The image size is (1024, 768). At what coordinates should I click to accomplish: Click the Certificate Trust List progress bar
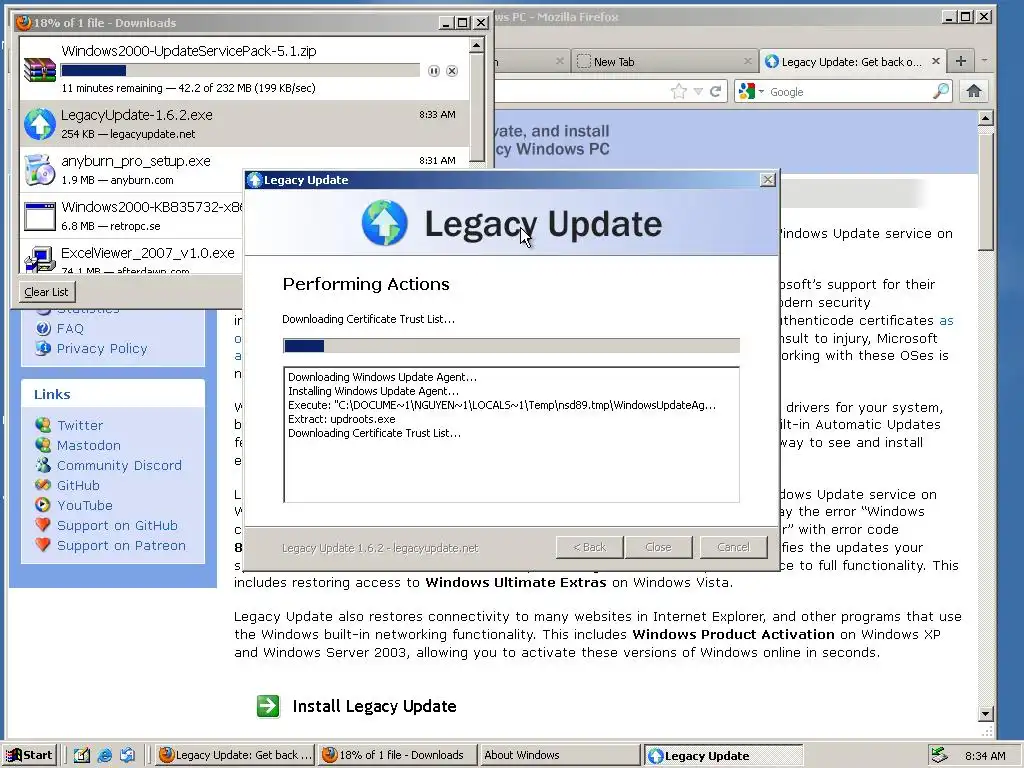[x=511, y=345]
